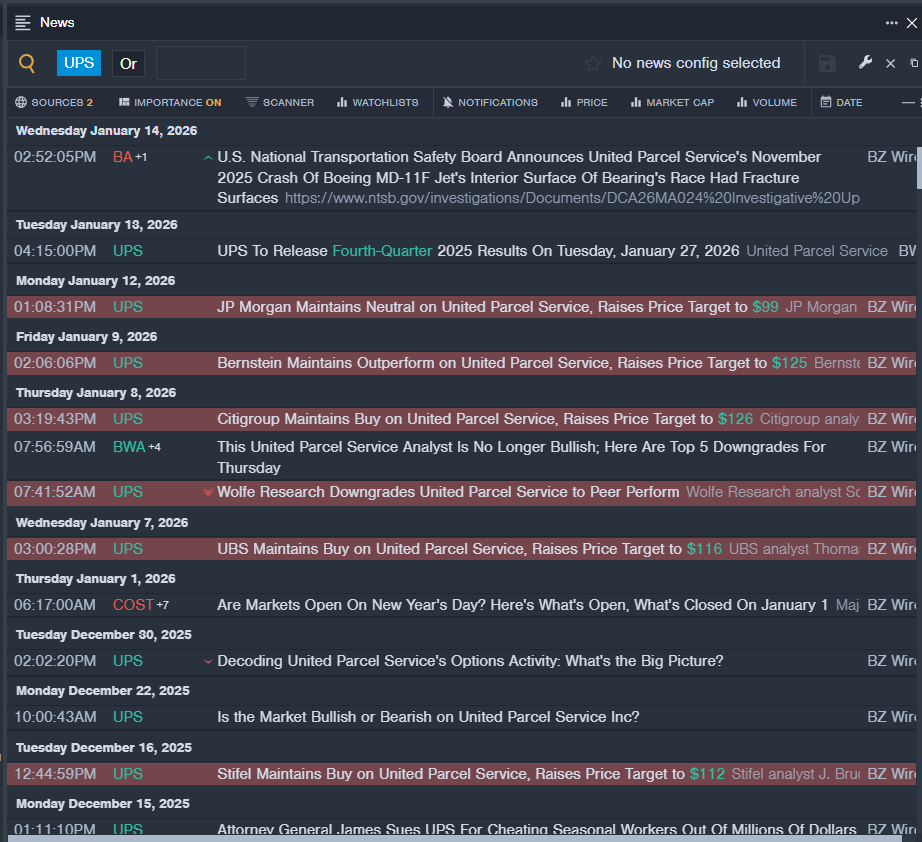This screenshot has width=922, height=842.
Task: Click the News panel menu icon
Action: click(22, 23)
